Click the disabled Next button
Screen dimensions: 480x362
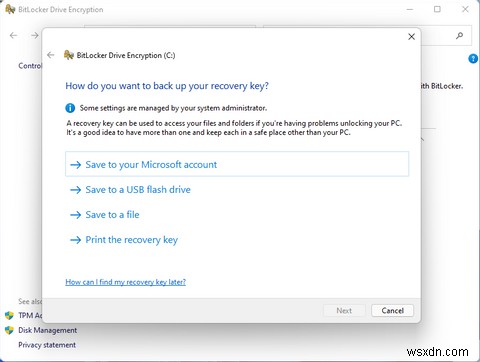[x=344, y=311]
